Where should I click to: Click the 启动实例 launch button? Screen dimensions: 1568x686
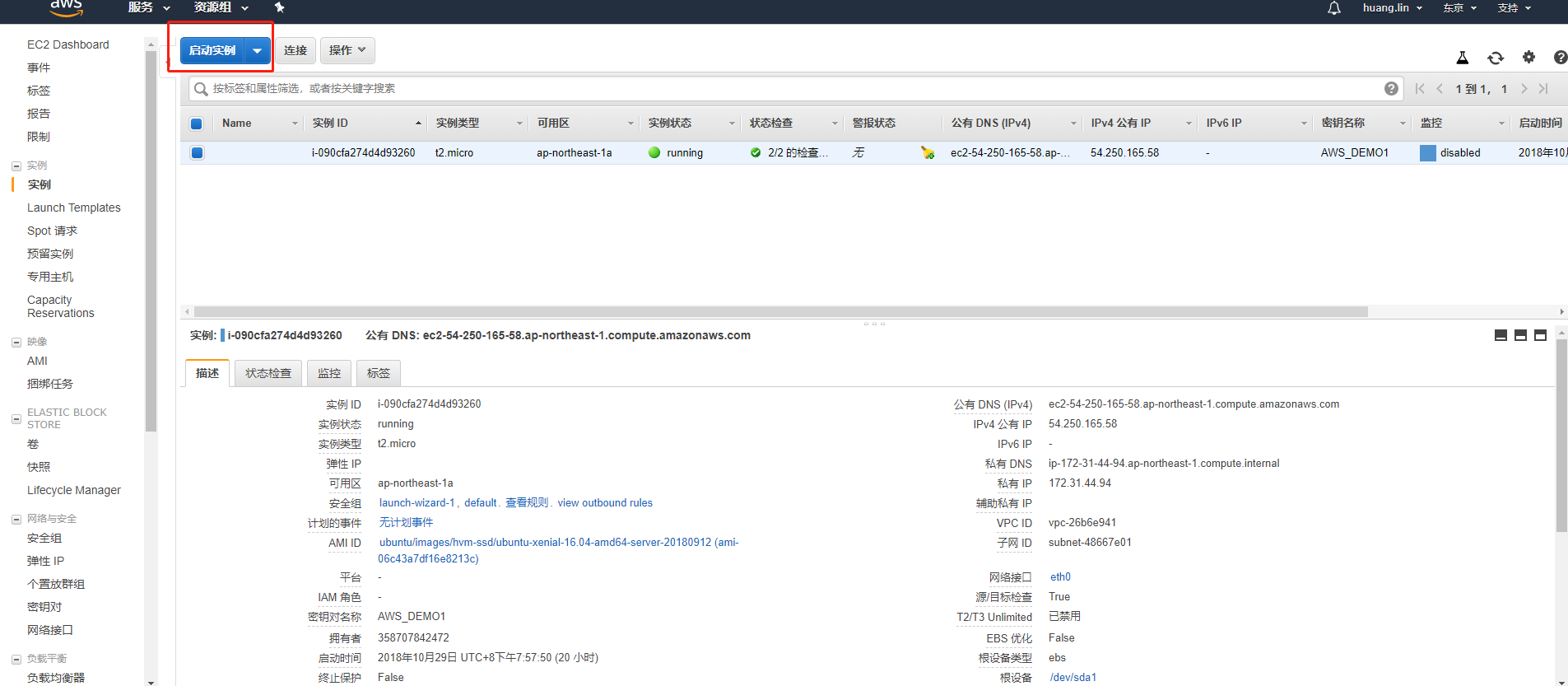tap(212, 50)
